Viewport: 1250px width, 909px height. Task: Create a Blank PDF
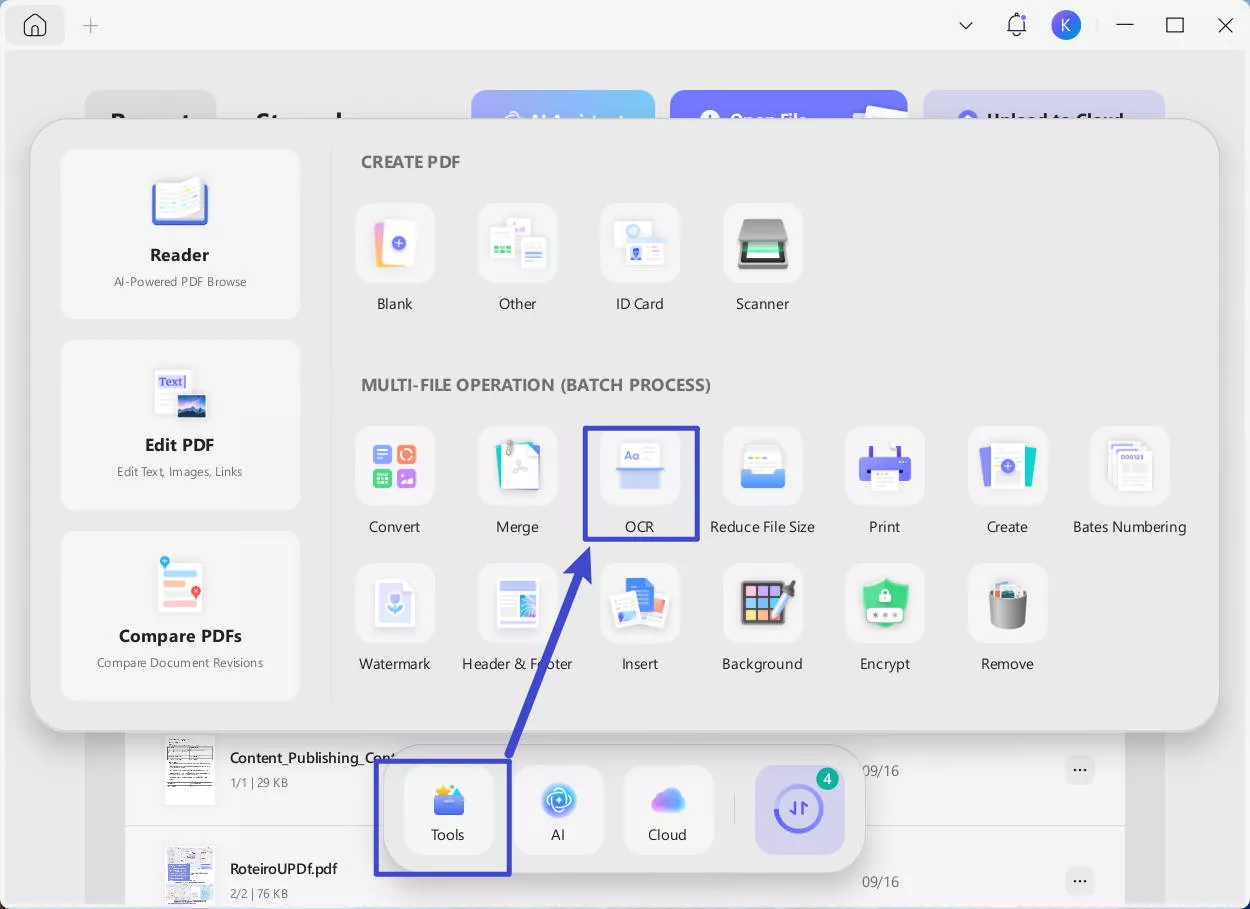(x=395, y=244)
